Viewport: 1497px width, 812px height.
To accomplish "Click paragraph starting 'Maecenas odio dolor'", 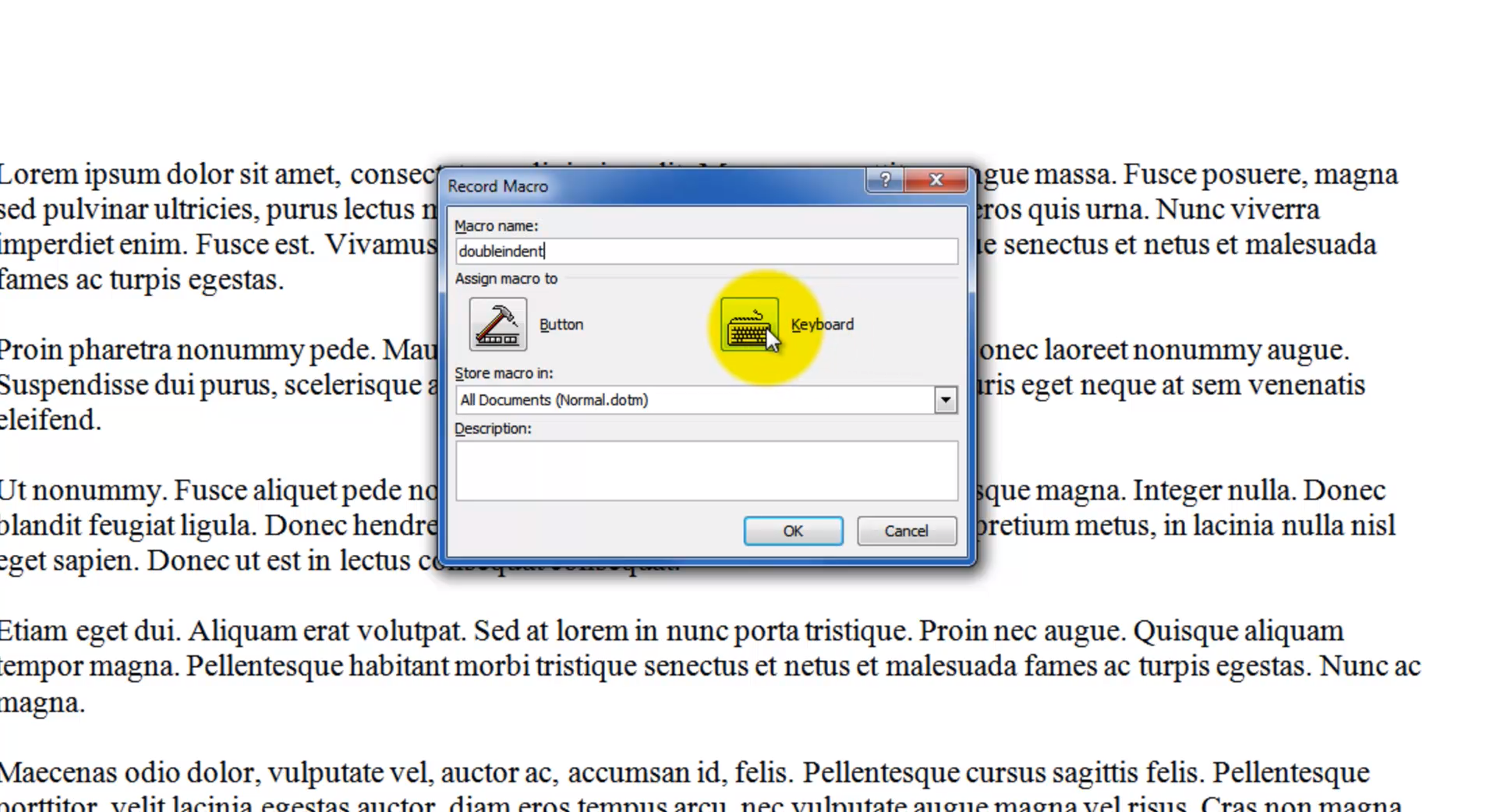I will pos(702,789).
